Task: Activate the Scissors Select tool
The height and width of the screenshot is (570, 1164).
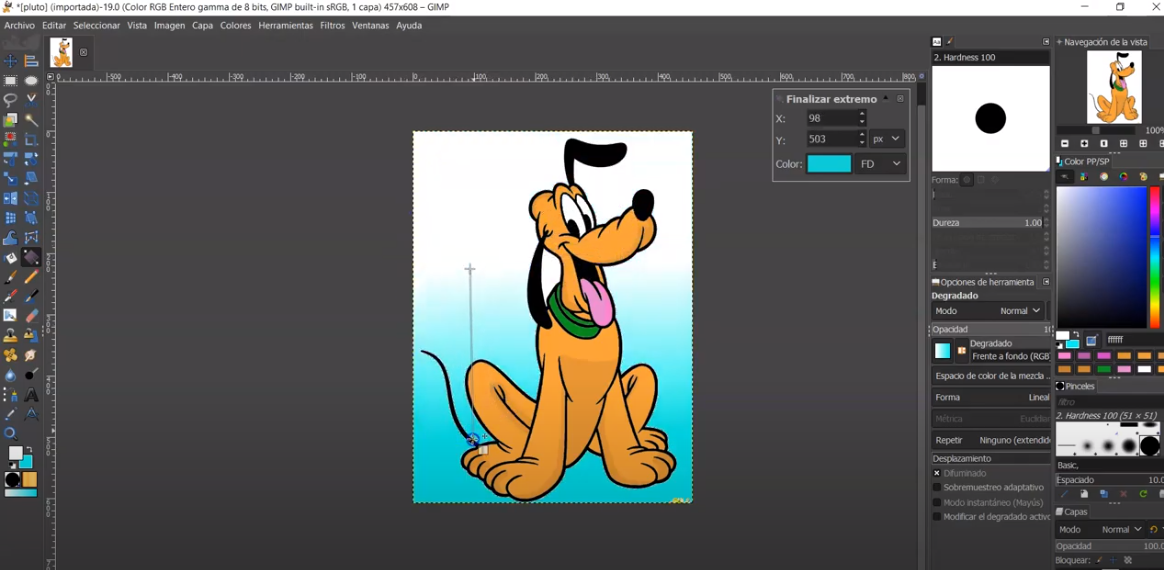Action: click(x=31, y=99)
